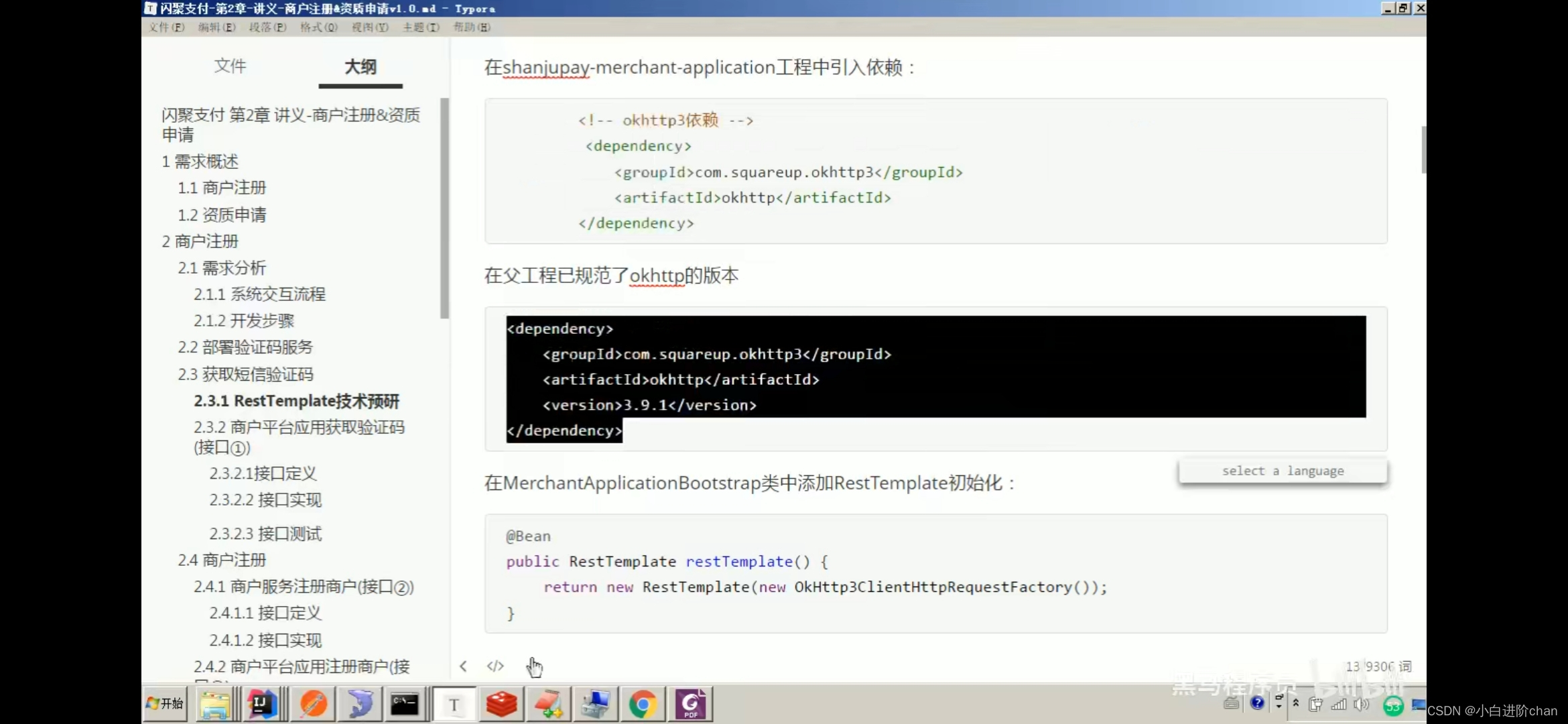
Task: Click the green 53 badge tray icon
Action: pos(1393,706)
